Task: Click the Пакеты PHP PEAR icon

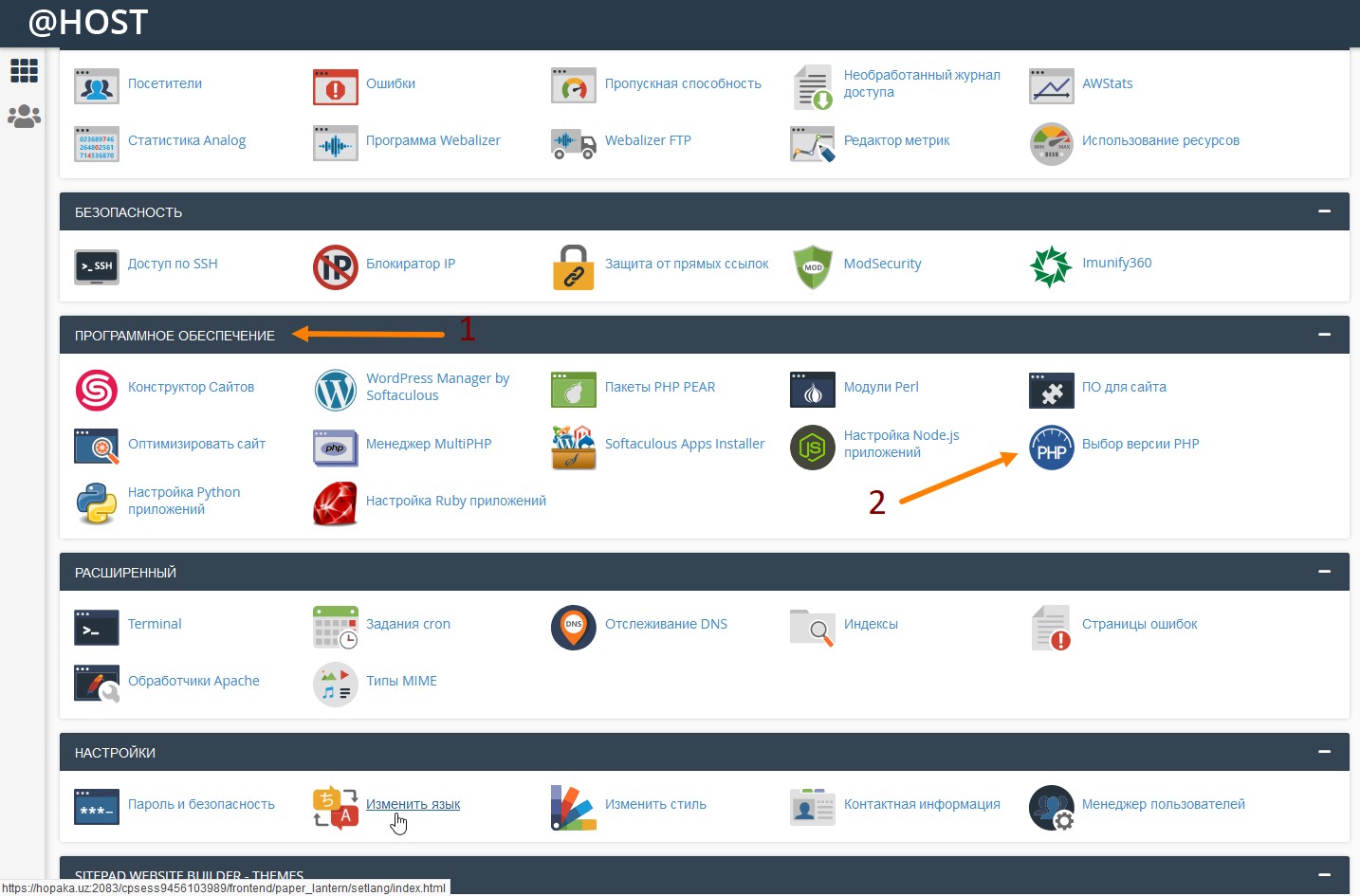Action: coord(574,390)
